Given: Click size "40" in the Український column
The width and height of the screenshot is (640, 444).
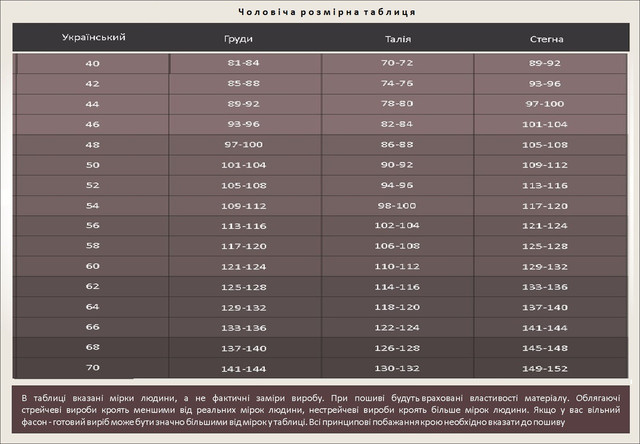Looking at the screenshot, I should pos(93,63).
